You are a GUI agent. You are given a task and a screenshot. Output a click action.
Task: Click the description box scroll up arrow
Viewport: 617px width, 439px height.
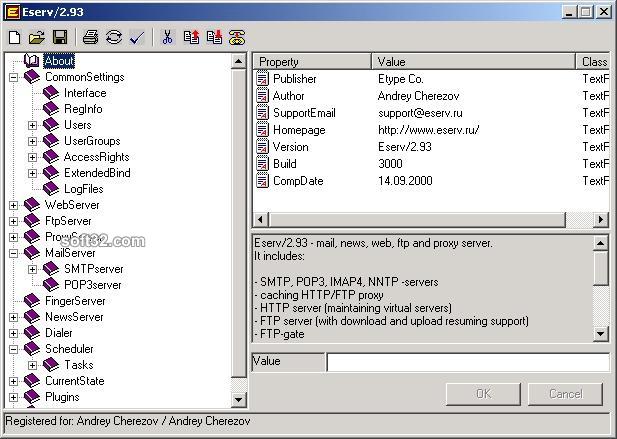coord(600,243)
